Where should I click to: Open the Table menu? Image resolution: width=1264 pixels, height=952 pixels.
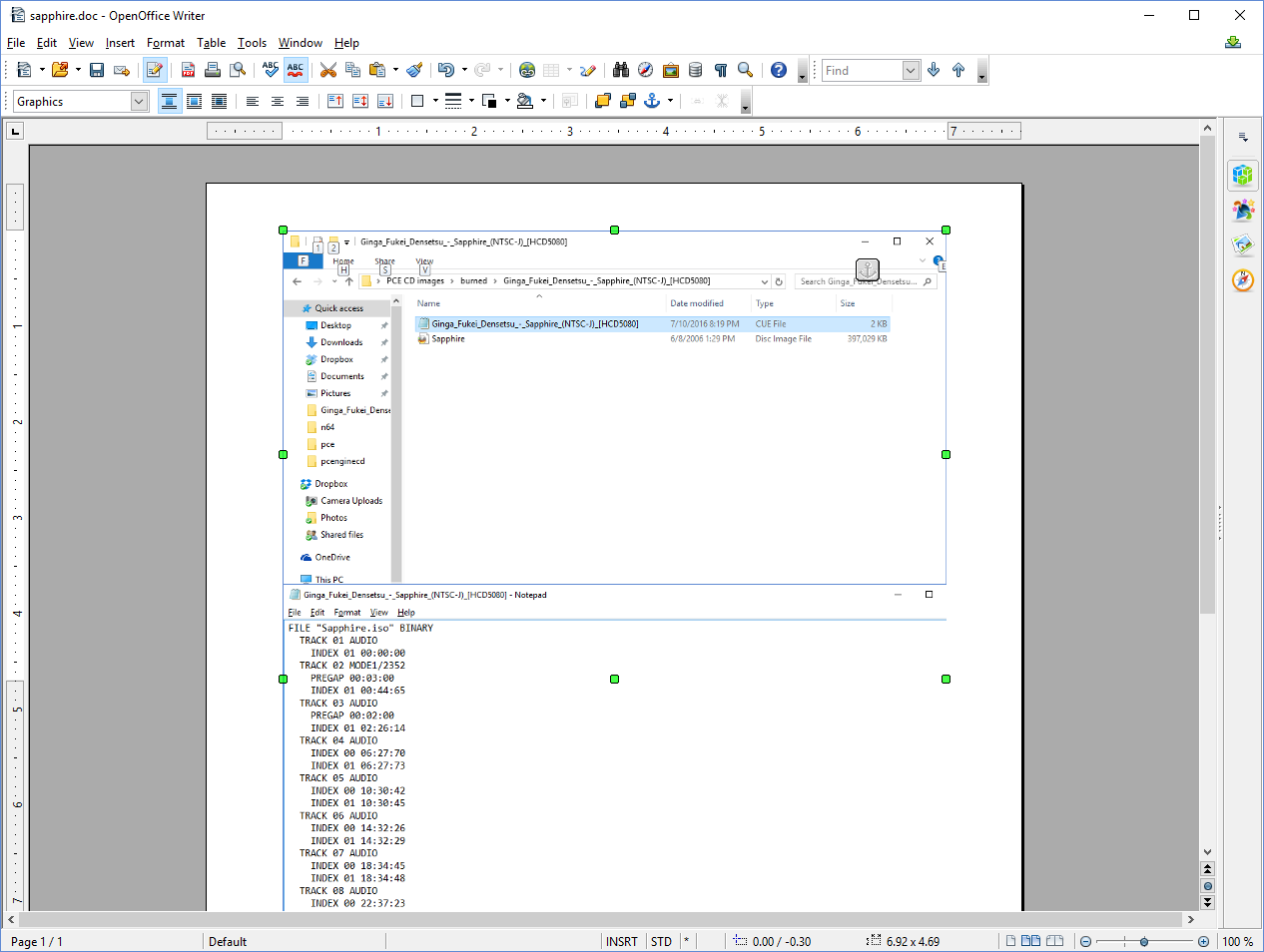(x=211, y=43)
